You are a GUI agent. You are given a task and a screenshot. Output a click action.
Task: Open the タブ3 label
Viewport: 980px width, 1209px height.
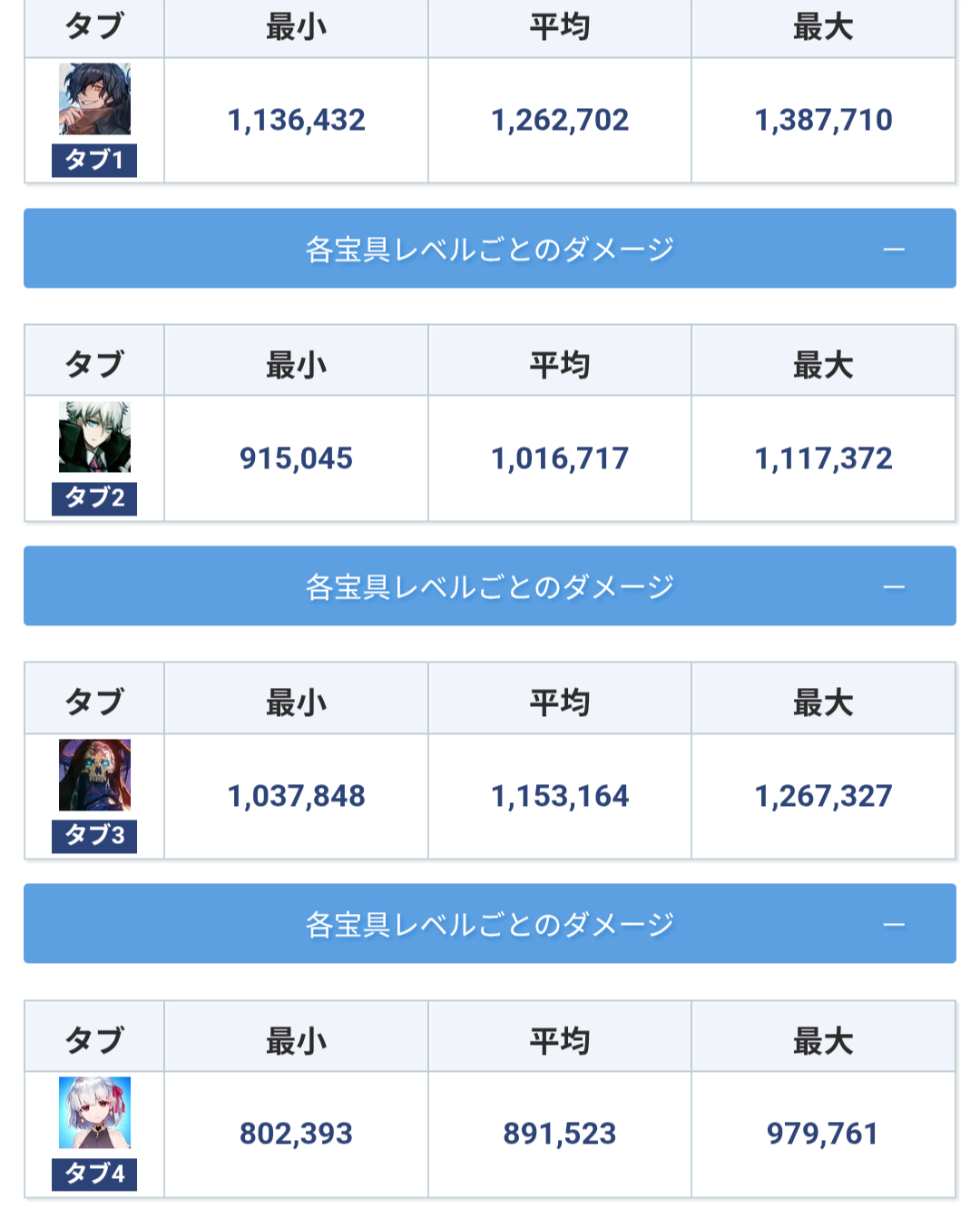coord(94,835)
